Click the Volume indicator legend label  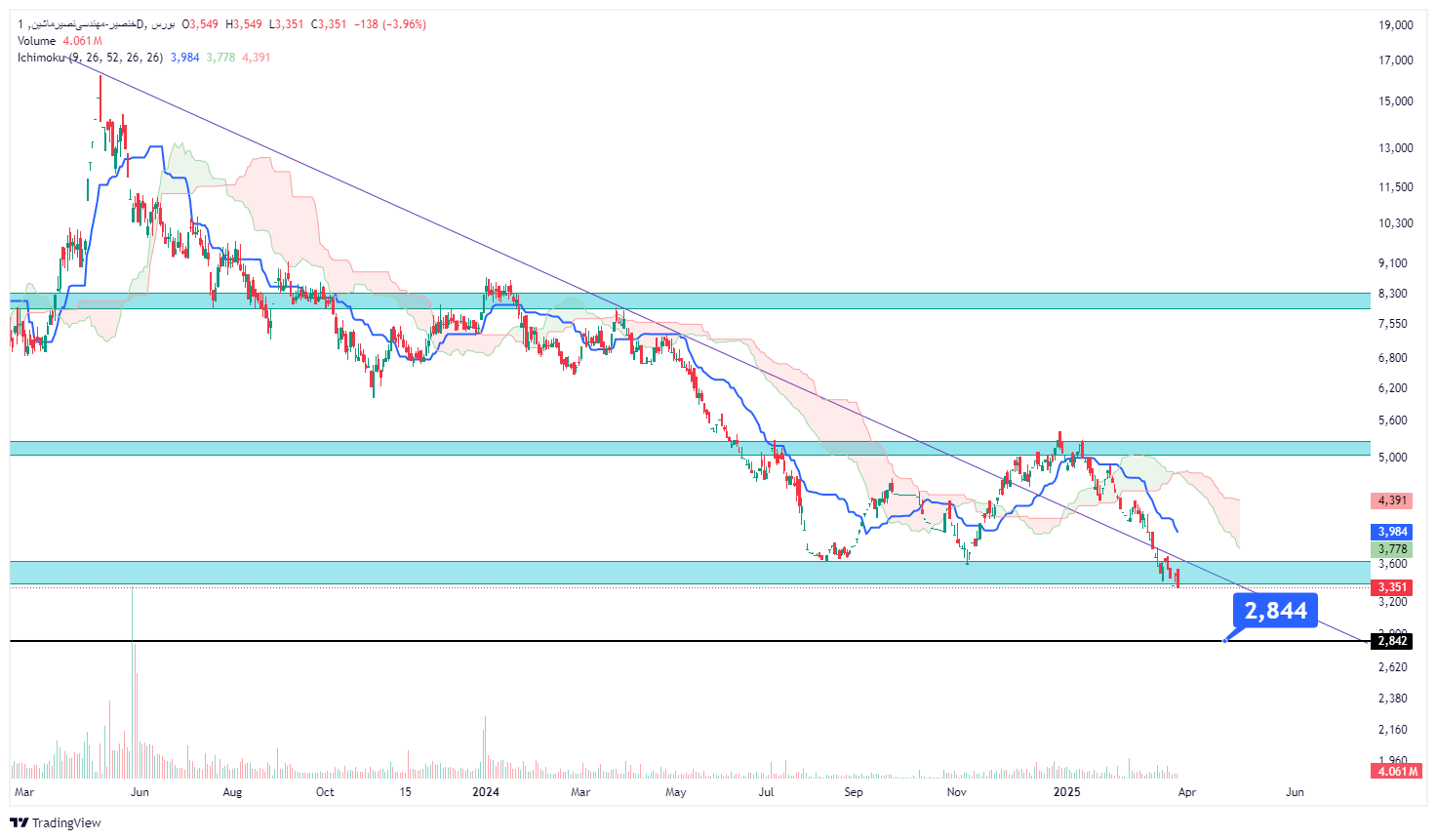pos(37,41)
